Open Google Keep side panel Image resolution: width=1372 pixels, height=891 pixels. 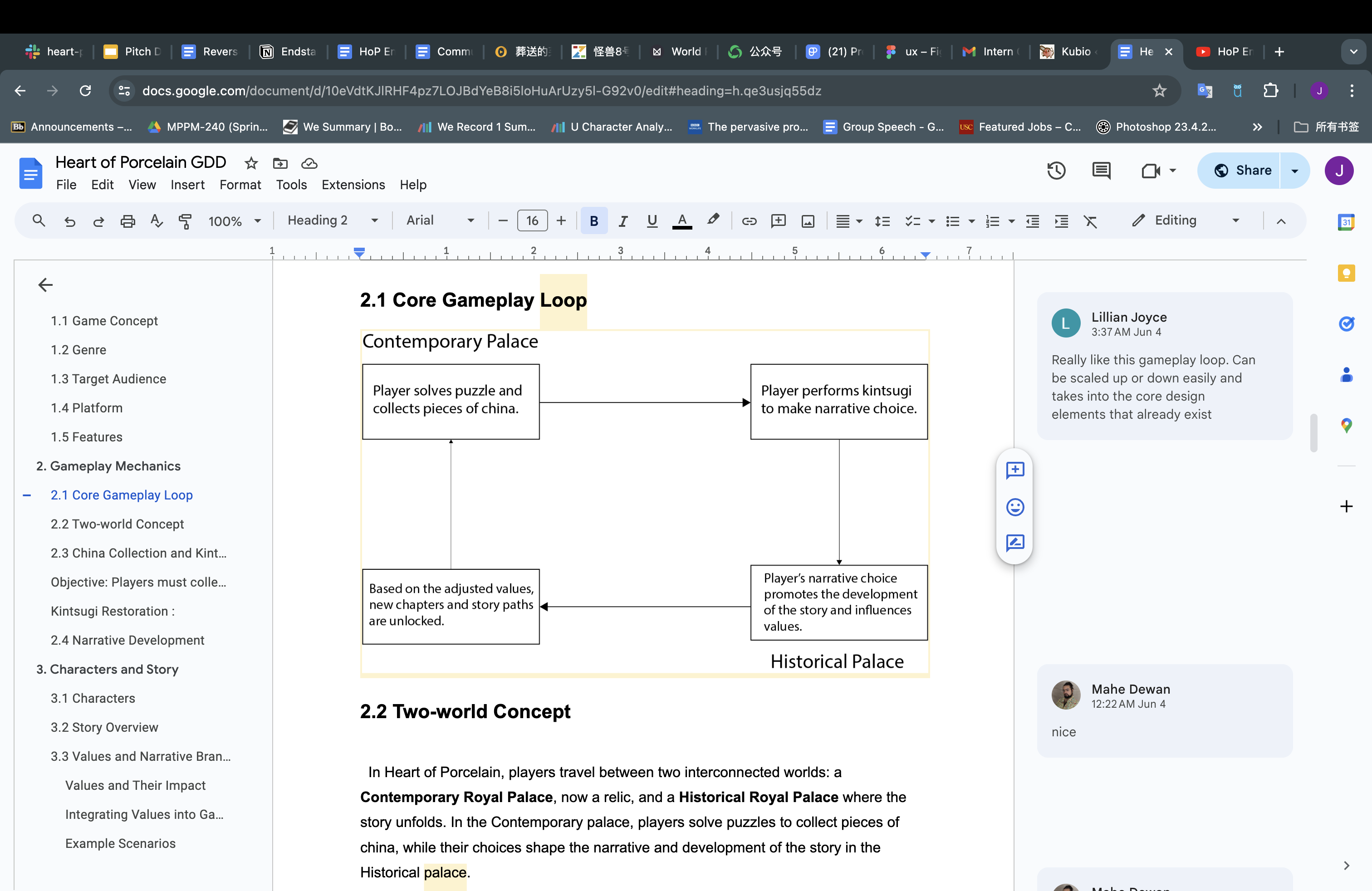tap(1346, 273)
